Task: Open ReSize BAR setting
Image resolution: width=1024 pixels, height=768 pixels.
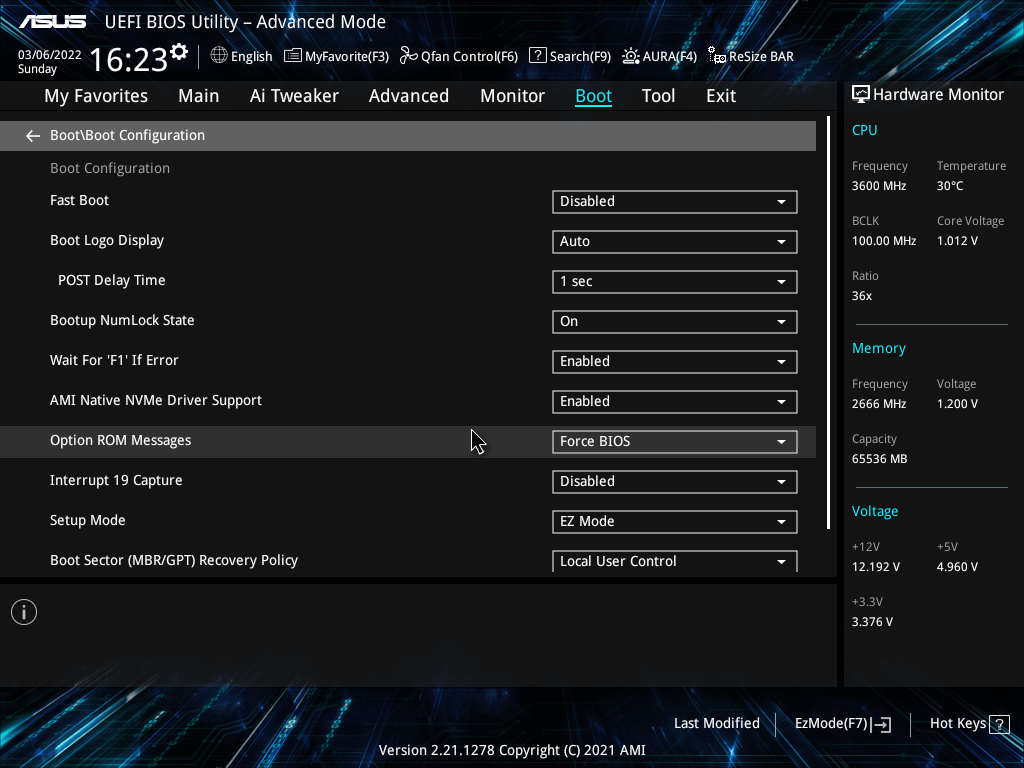Action: [x=751, y=56]
